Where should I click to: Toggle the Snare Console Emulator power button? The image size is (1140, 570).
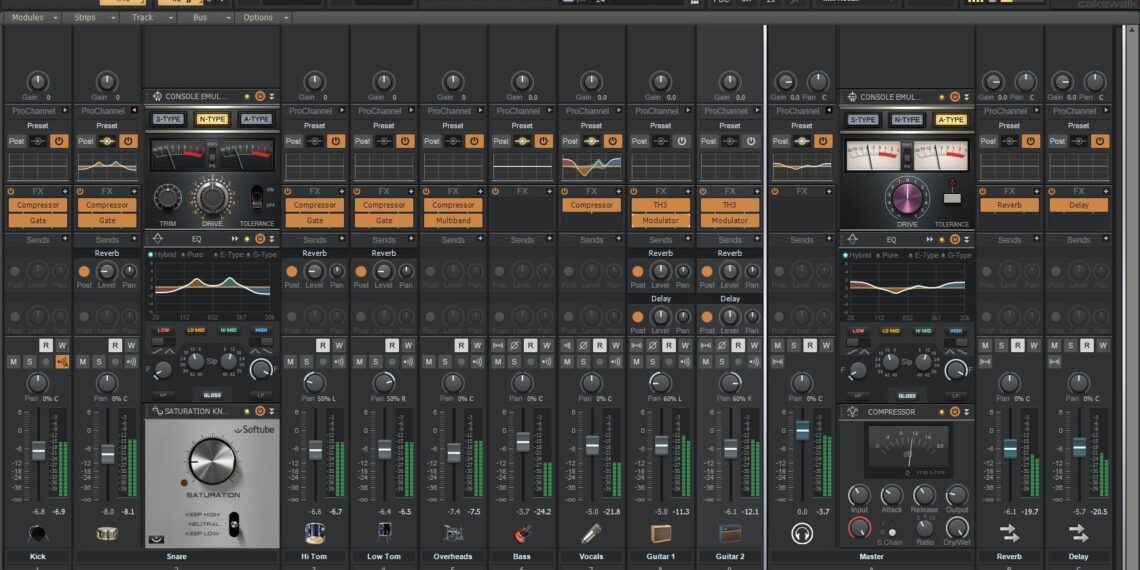pyautogui.click(x=259, y=97)
